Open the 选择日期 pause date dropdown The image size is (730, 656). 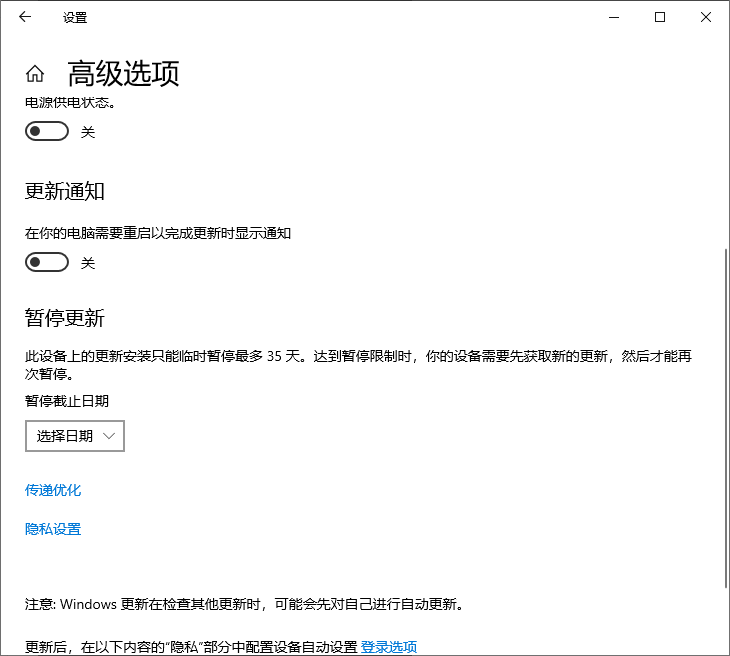[x=75, y=436]
